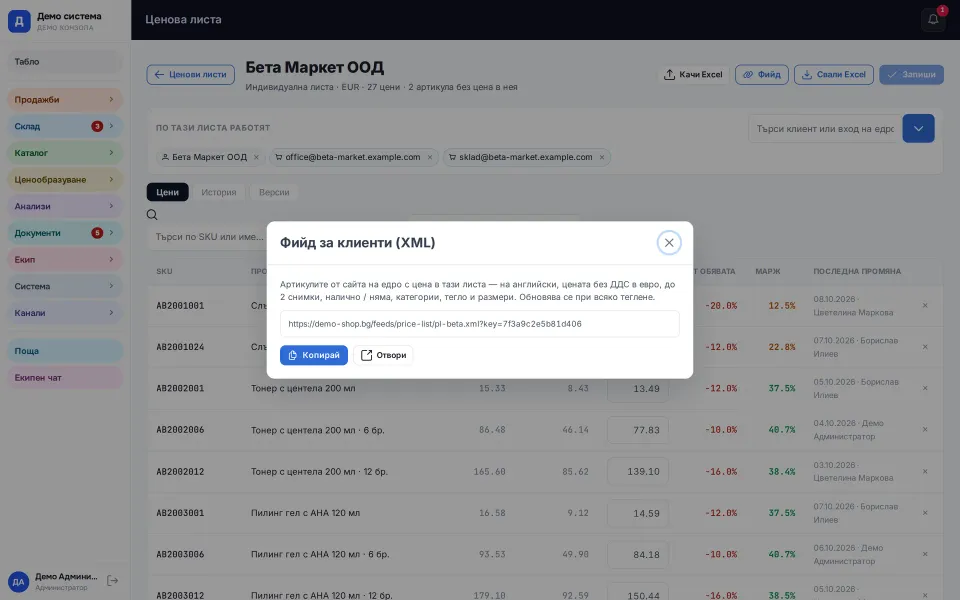The height and width of the screenshot is (600, 960).
Task: Close the XML feed dialog
Action: (669, 242)
